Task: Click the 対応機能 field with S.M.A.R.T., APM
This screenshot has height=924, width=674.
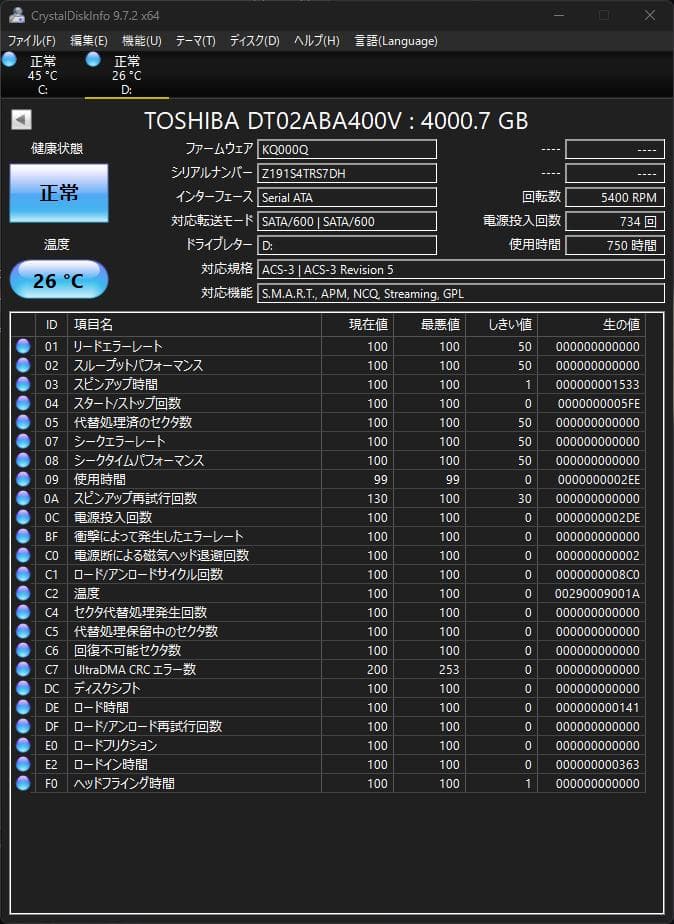Action: (x=461, y=293)
